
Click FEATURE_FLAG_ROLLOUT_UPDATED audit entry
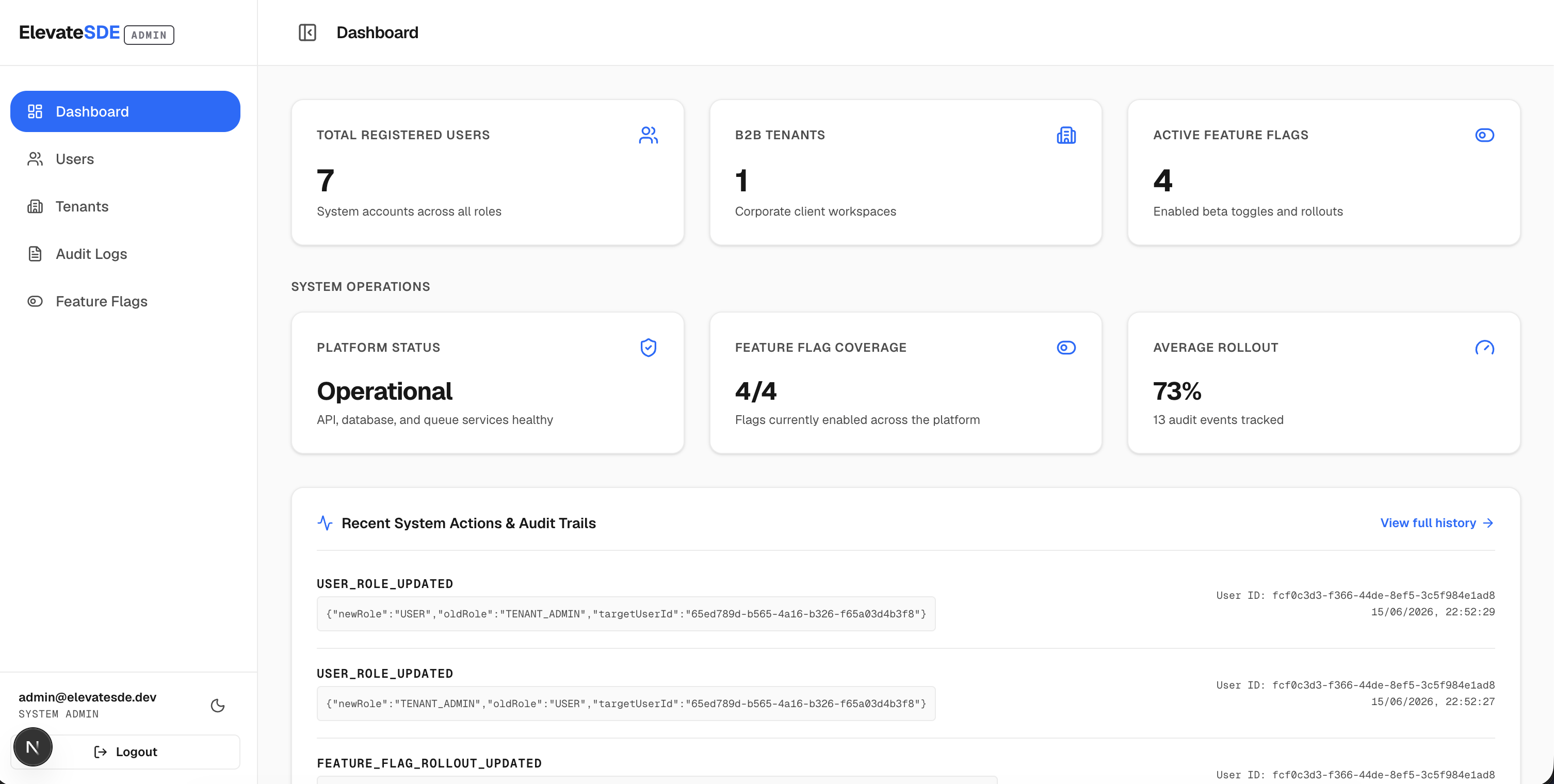tap(429, 763)
